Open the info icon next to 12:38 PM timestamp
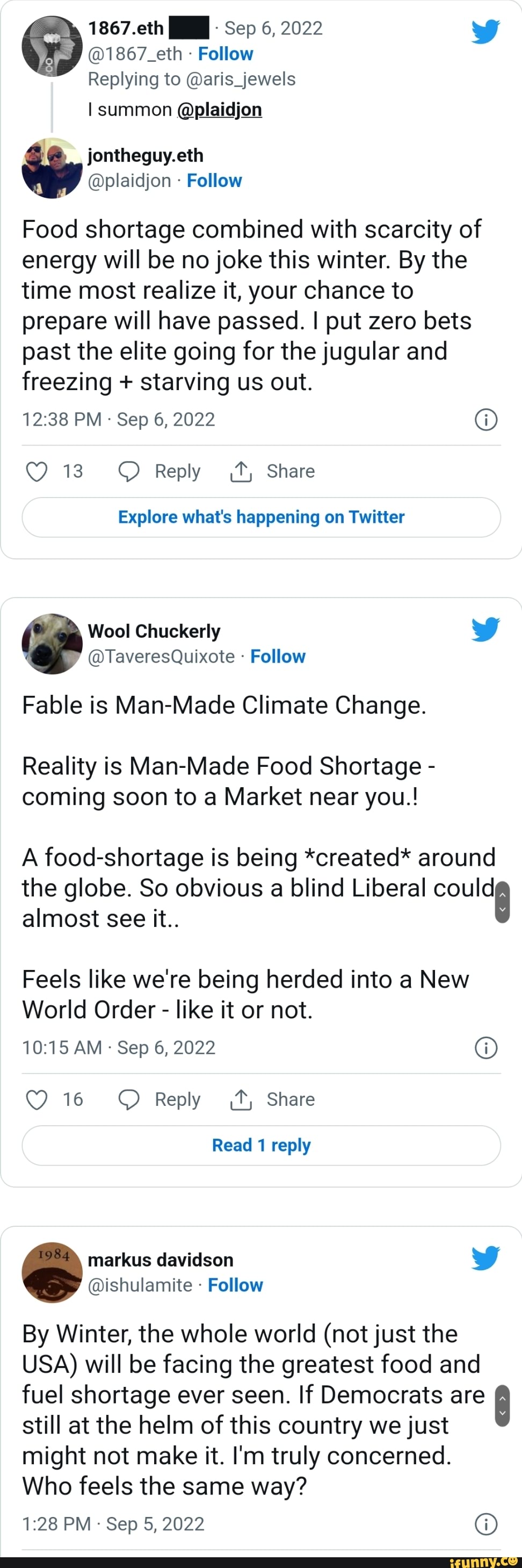The height and width of the screenshot is (1568, 522). point(485,419)
